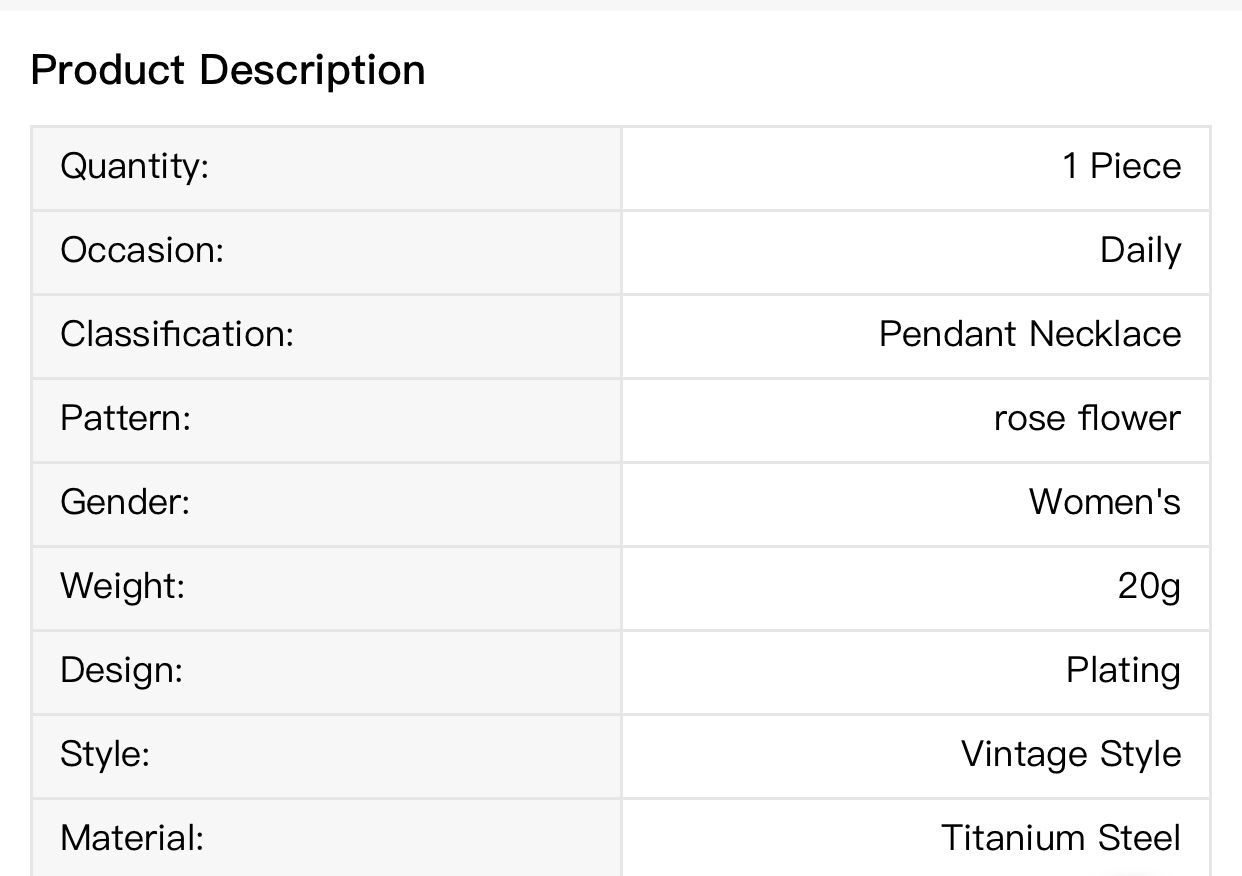Click the Quantity label cell
1242x876 pixels.
(x=135, y=166)
